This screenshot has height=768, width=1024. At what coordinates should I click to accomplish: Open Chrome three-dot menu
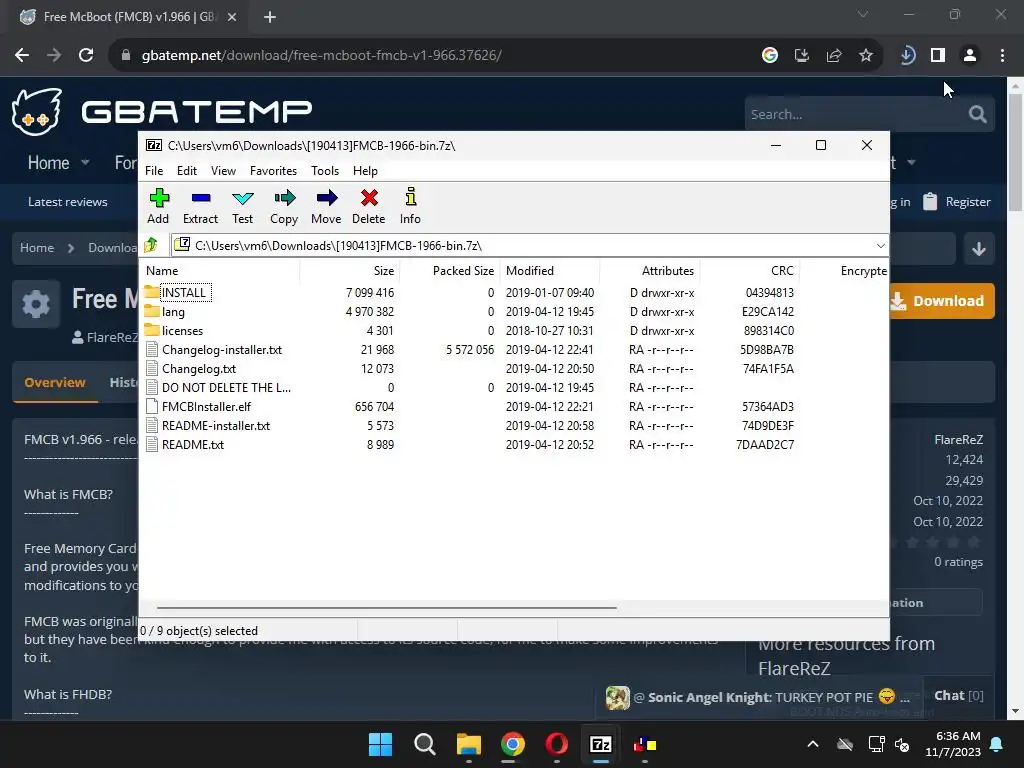tap(1002, 56)
